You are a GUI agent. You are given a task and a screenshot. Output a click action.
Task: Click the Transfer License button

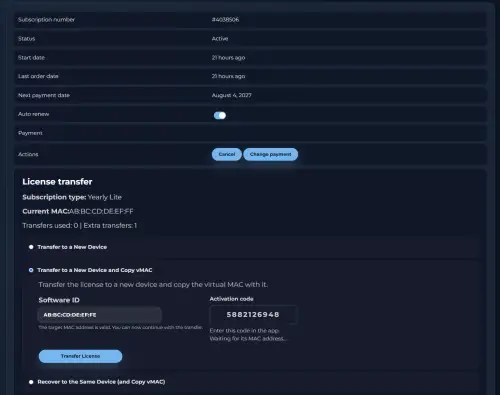click(x=80, y=356)
